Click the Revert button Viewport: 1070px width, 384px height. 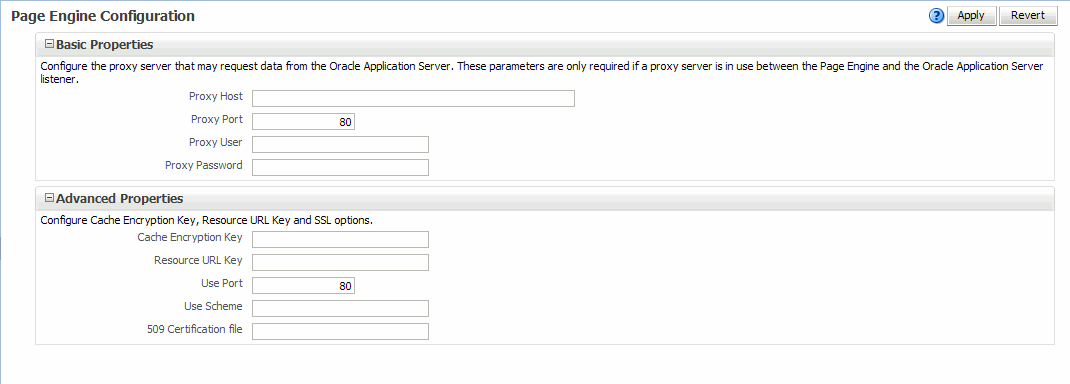(x=1028, y=16)
